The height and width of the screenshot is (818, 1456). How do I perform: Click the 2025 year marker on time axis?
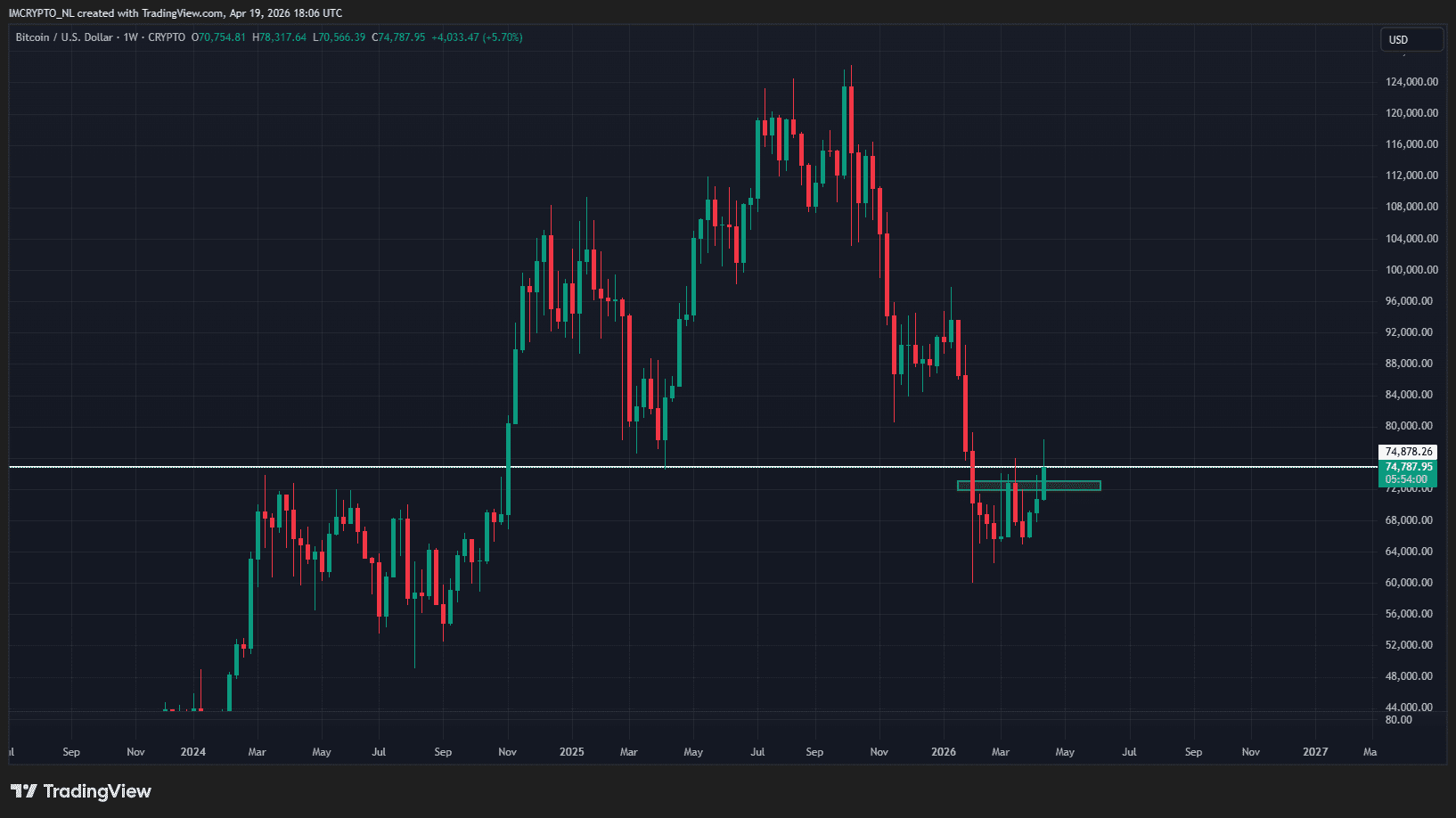[x=571, y=752]
